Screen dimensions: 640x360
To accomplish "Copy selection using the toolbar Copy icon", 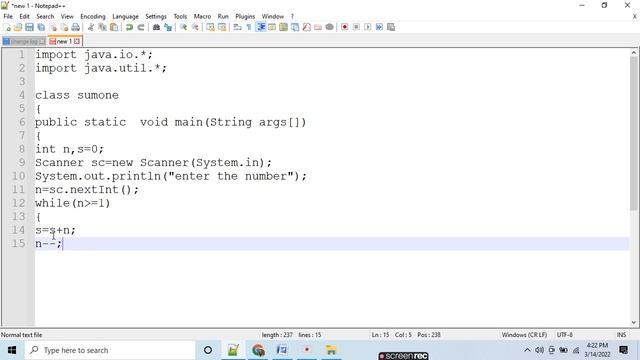I will (x=102, y=27).
